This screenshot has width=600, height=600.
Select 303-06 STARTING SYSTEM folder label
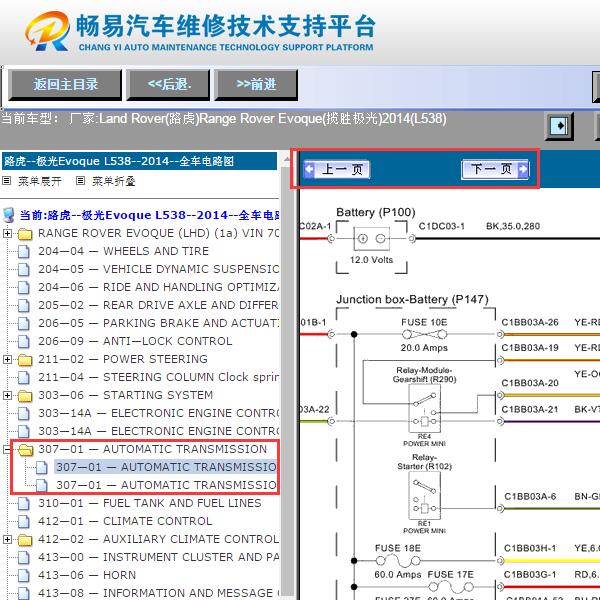click(126, 395)
